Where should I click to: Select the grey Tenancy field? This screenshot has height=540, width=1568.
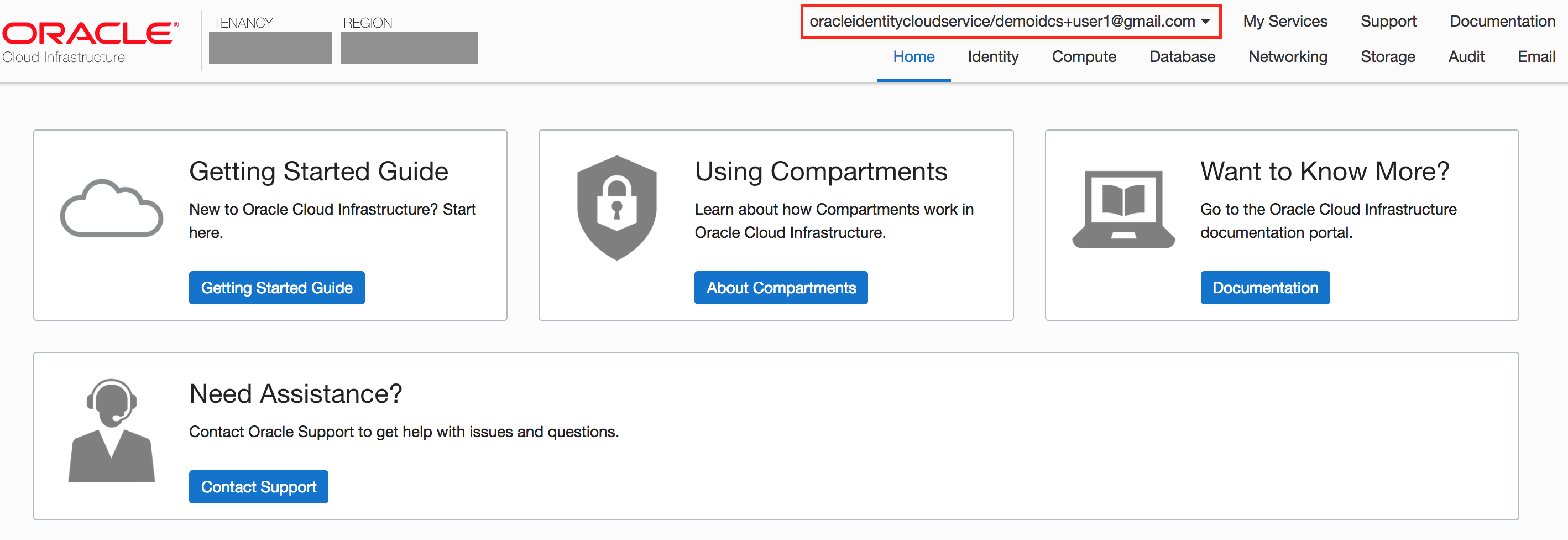[x=270, y=48]
